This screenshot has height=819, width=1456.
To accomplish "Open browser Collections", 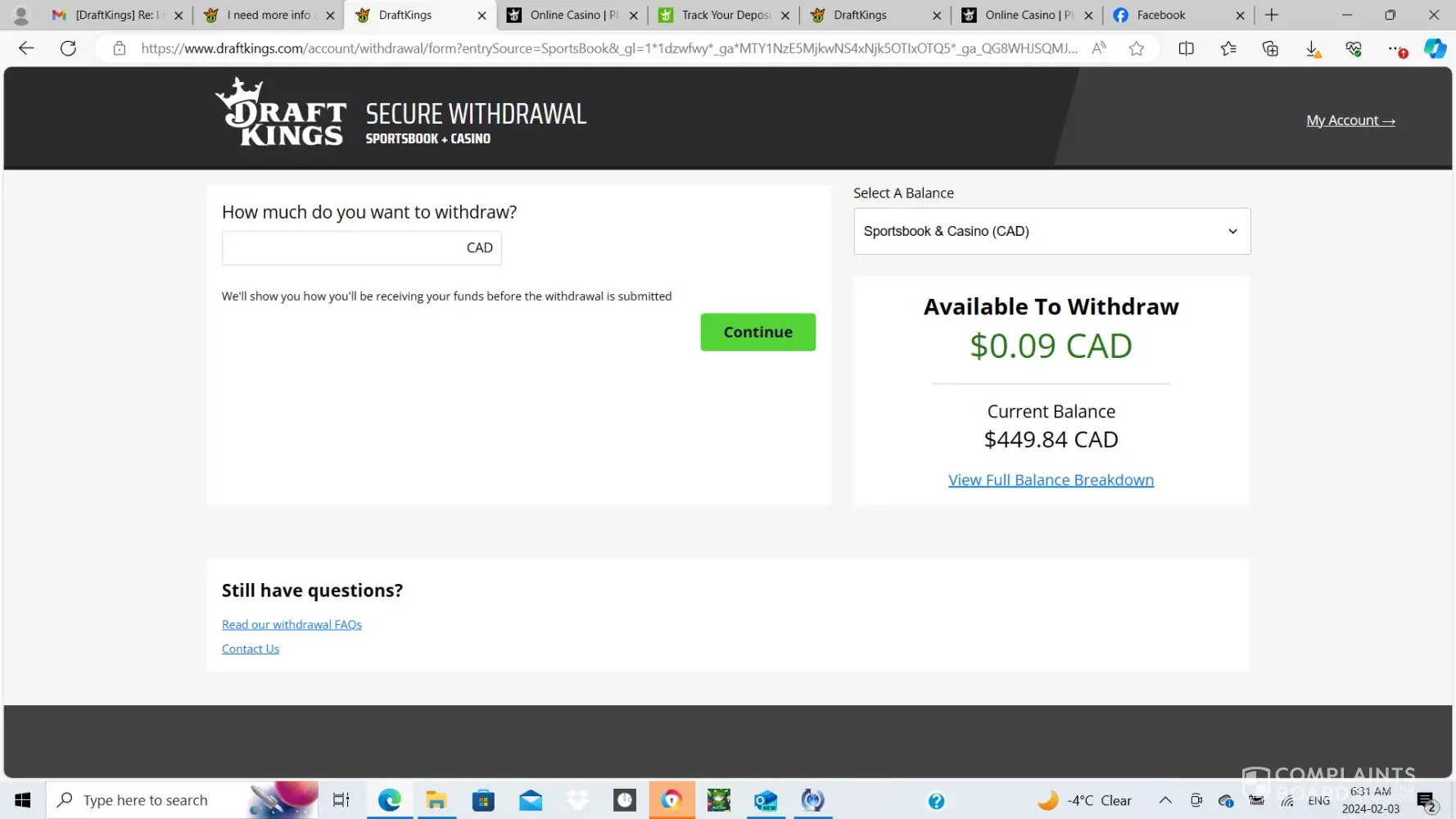I will tap(1270, 48).
